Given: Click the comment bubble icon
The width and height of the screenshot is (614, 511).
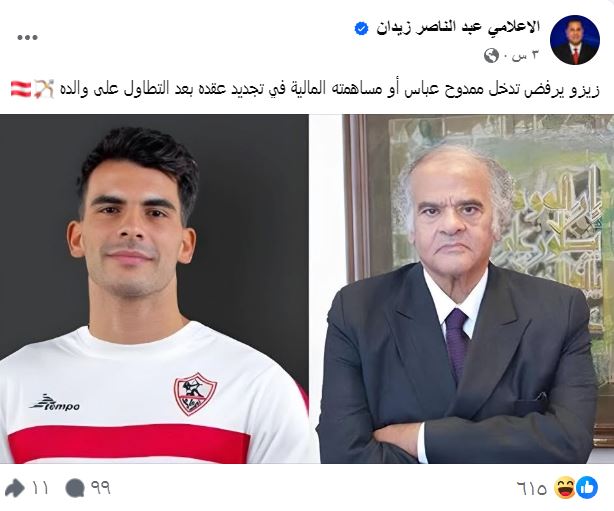Looking at the screenshot, I should (x=75, y=488).
